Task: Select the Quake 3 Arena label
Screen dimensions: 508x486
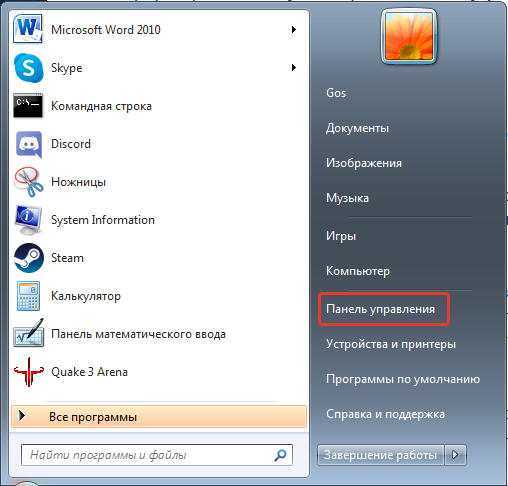Action: 89,372
